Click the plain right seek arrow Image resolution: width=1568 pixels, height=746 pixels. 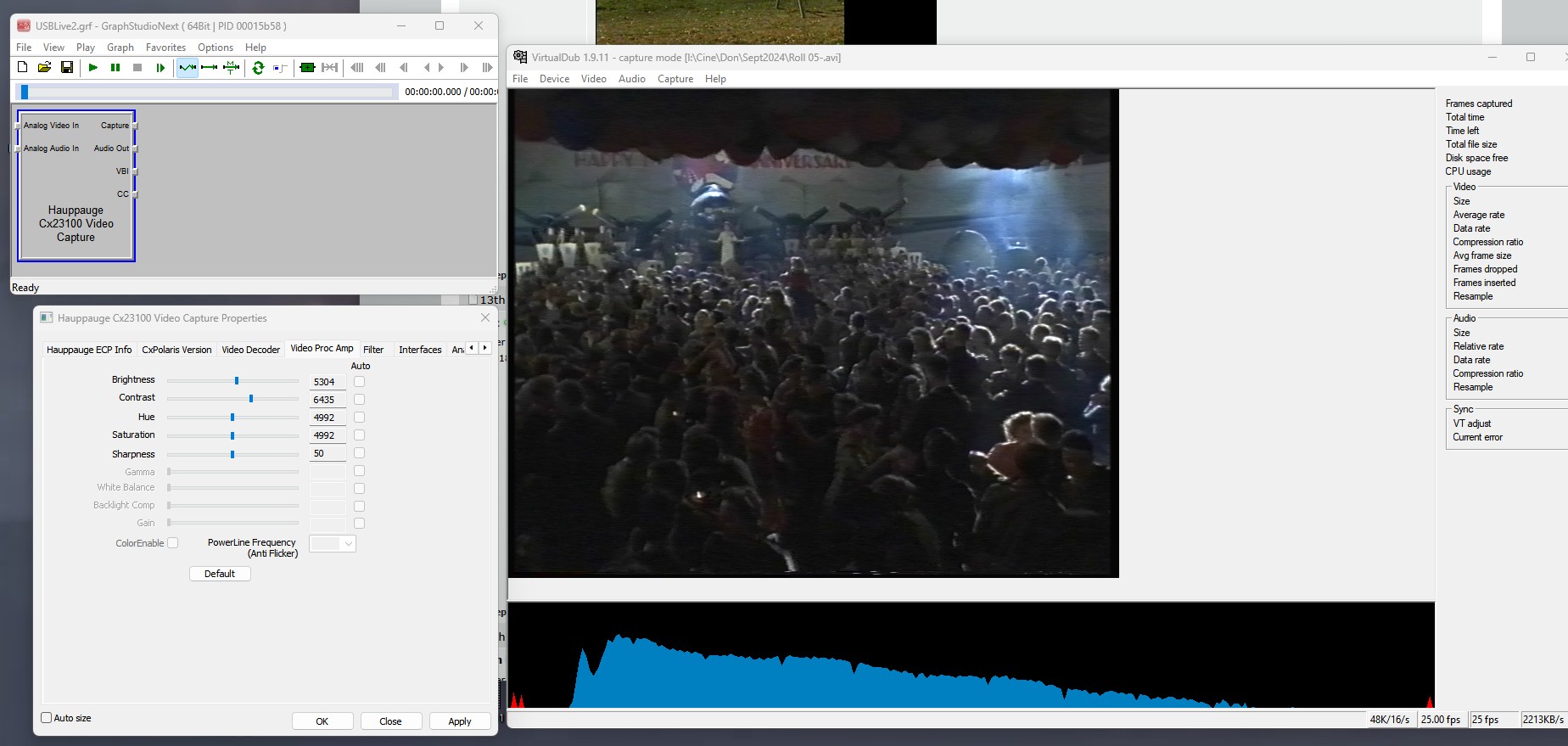[441, 67]
